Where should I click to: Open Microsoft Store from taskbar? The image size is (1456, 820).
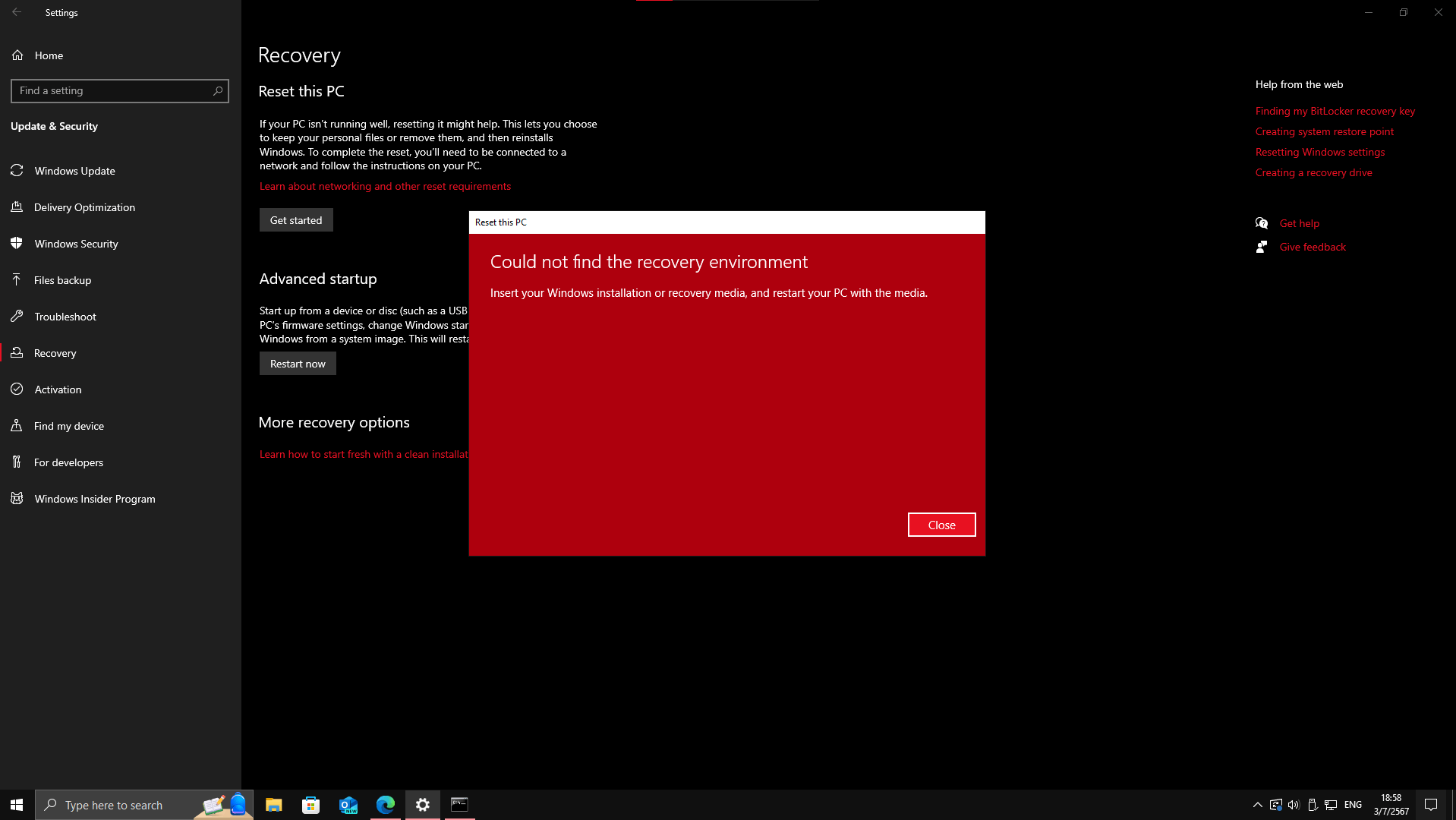[x=310, y=805]
